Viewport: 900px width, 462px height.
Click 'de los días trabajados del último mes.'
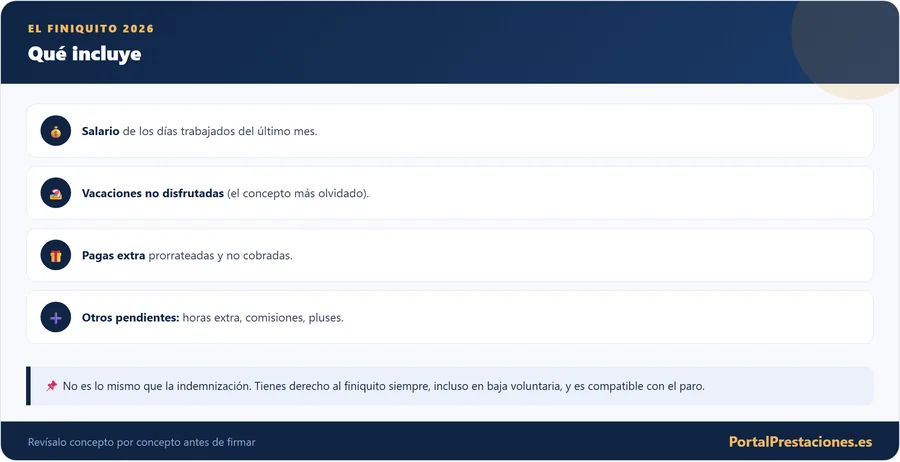pos(220,131)
